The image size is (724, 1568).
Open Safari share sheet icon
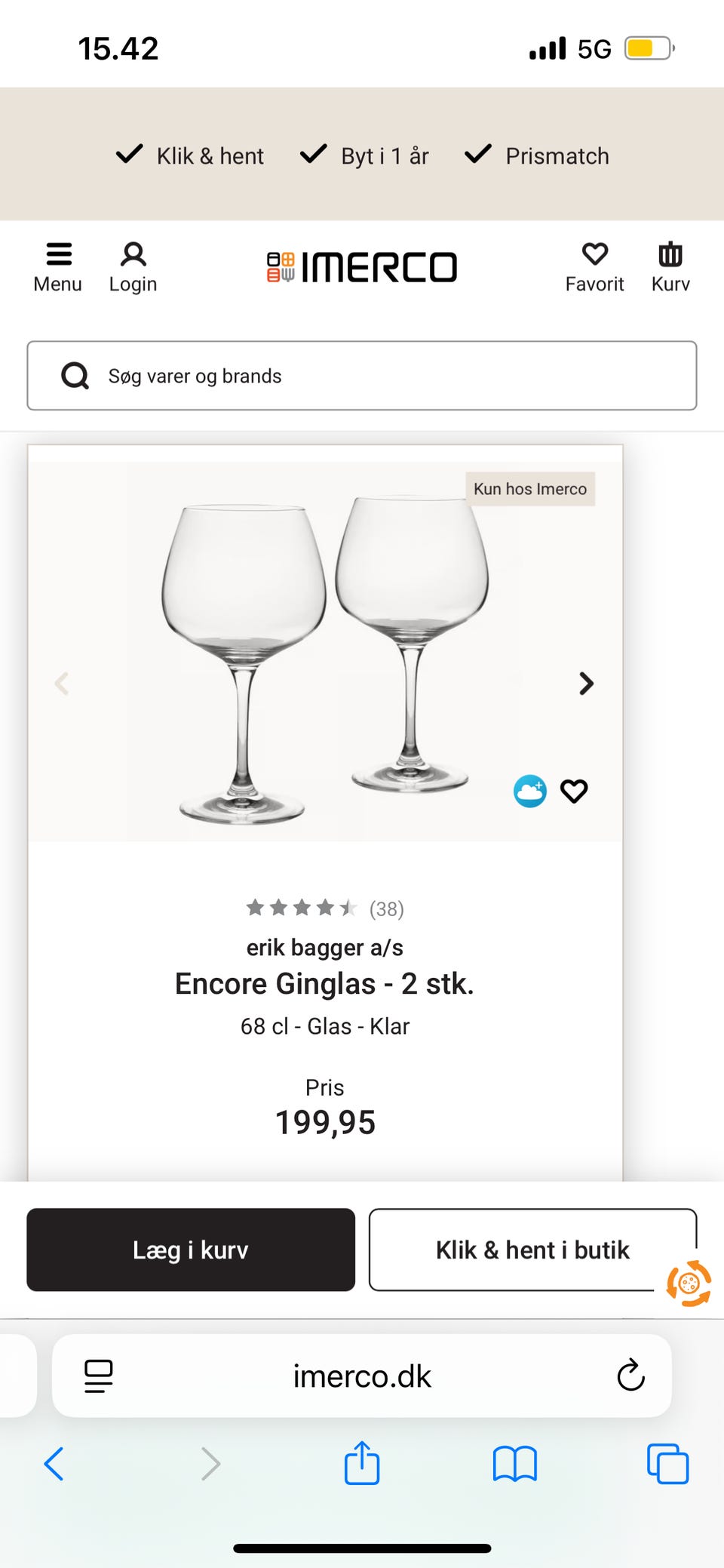pyautogui.click(x=362, y=1464)
